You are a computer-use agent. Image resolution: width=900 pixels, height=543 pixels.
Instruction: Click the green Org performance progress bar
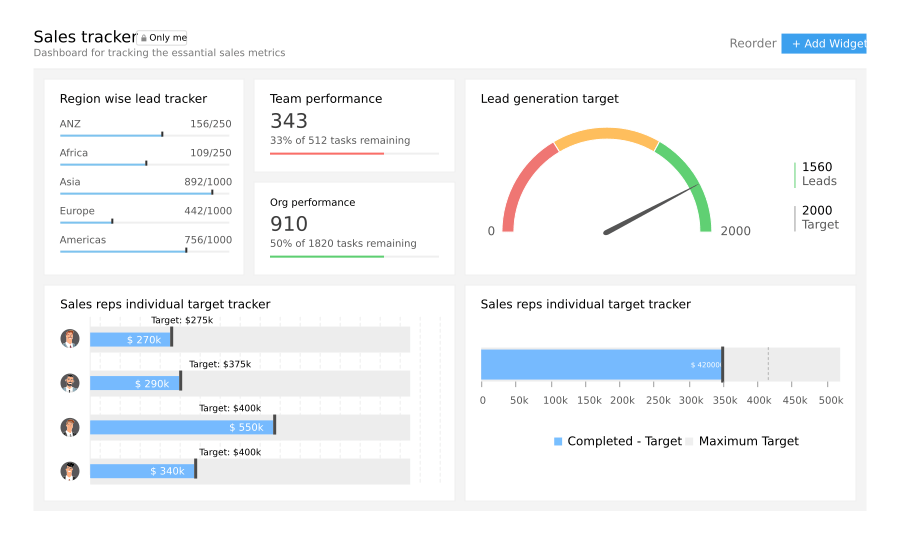[x=327, y=257]
